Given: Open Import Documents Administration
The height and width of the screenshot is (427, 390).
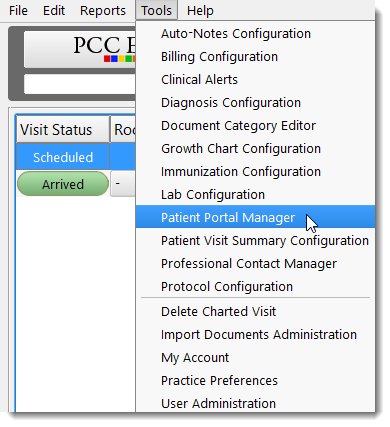Looking at the screenshot, I should tap(255, 335).
